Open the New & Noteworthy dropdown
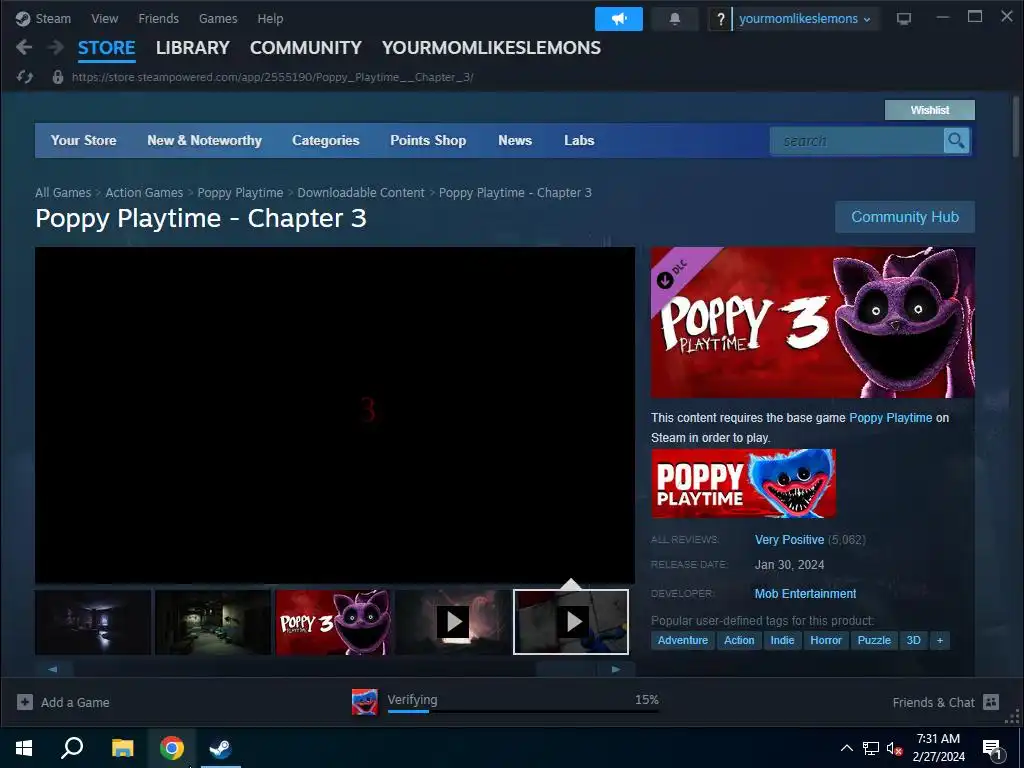This screenshot has width=1024, height=768. (204, 140)
